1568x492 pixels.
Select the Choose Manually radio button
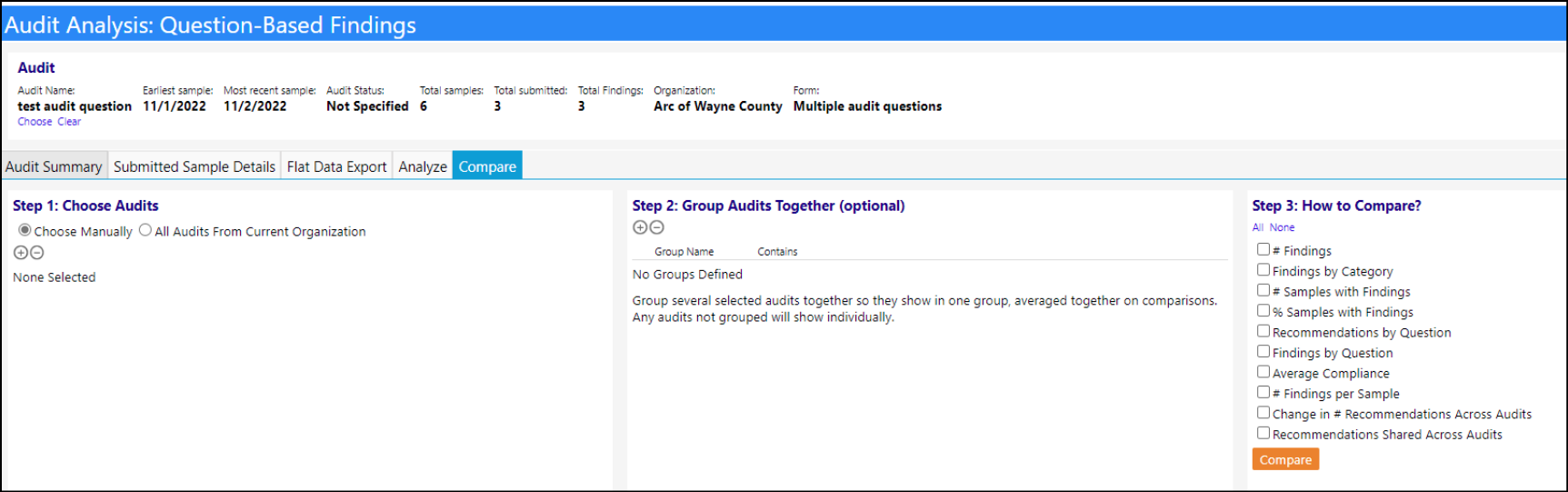25,230
